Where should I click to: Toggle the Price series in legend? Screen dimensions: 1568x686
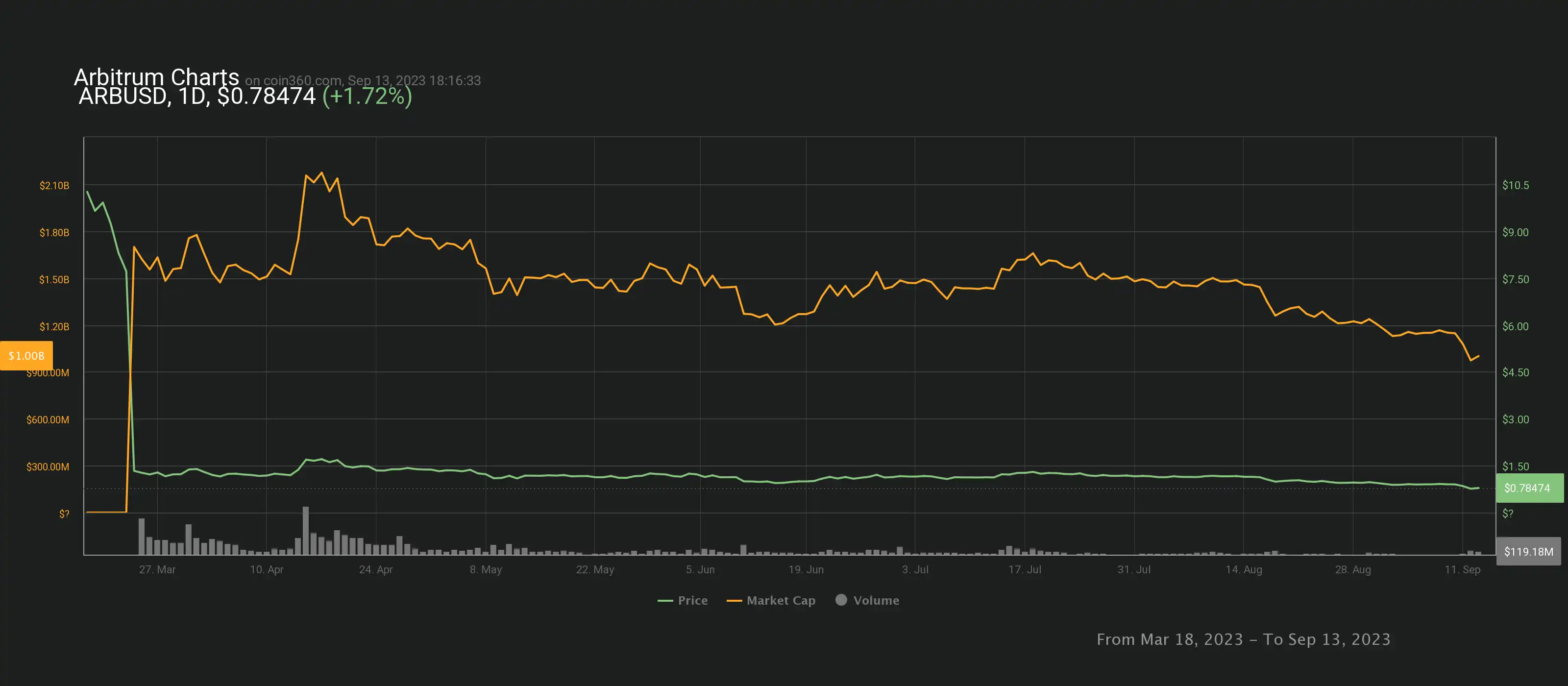click(683, 600)
